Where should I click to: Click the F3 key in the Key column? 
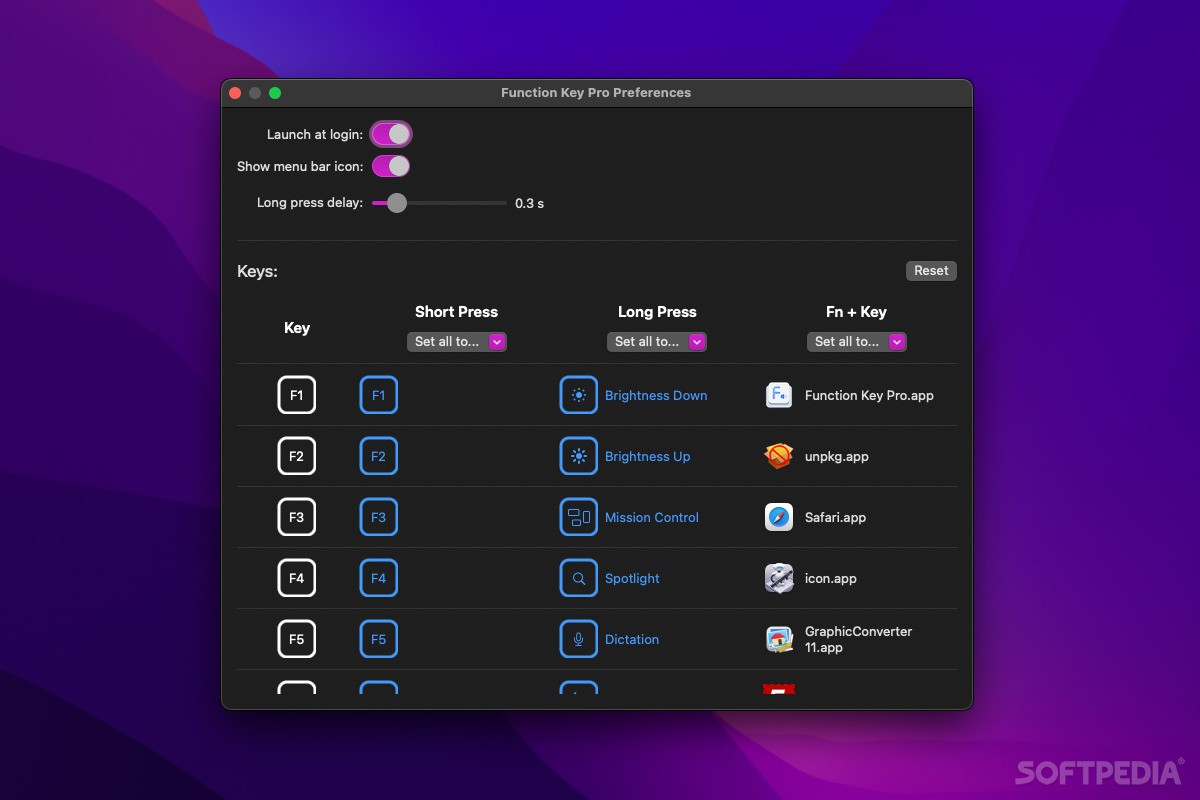coord(297,517)
